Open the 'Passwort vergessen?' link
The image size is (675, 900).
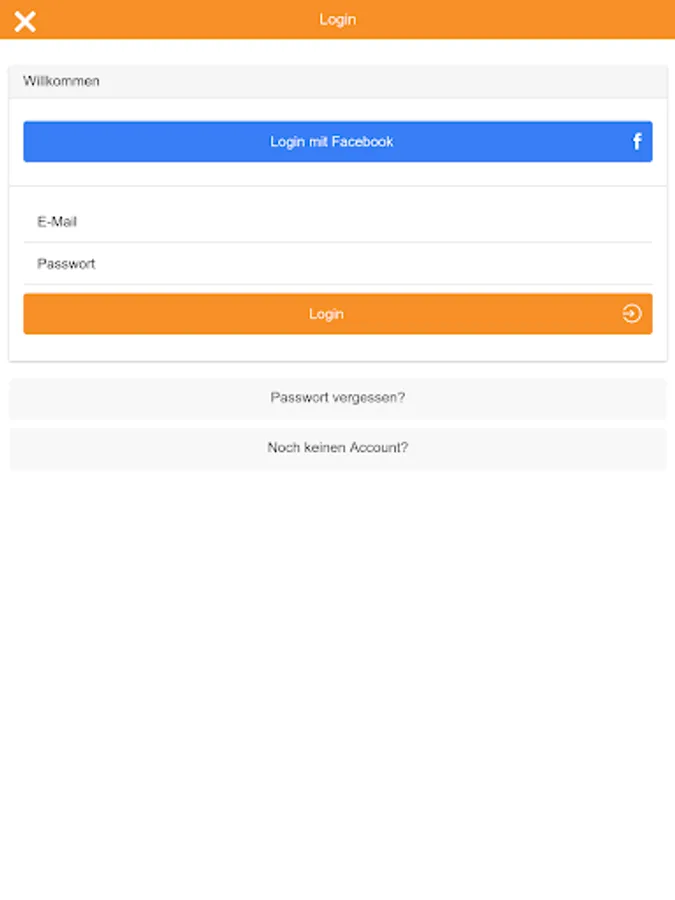[x=338, y=398]
